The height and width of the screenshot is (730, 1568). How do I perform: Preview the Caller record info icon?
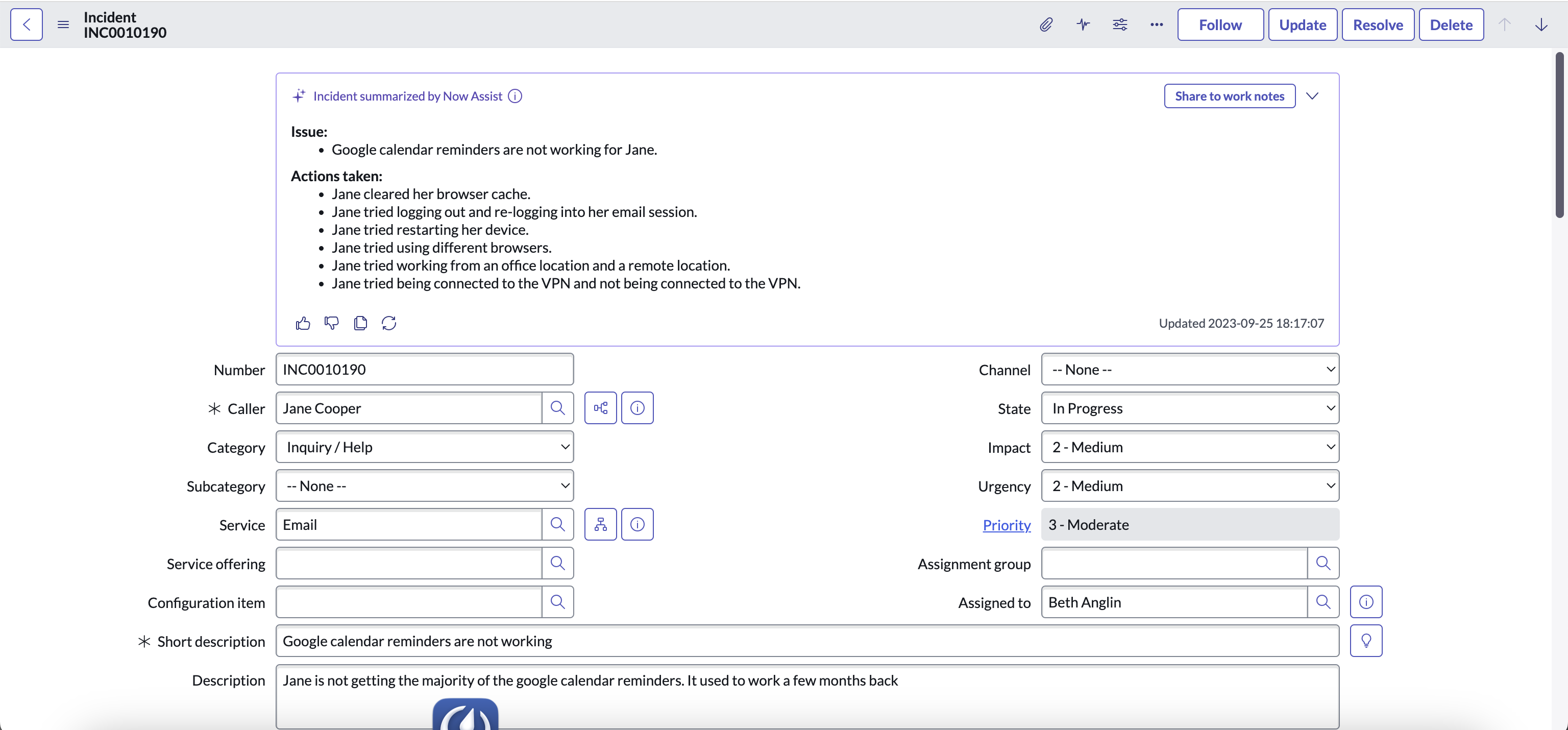coord(638,408)
